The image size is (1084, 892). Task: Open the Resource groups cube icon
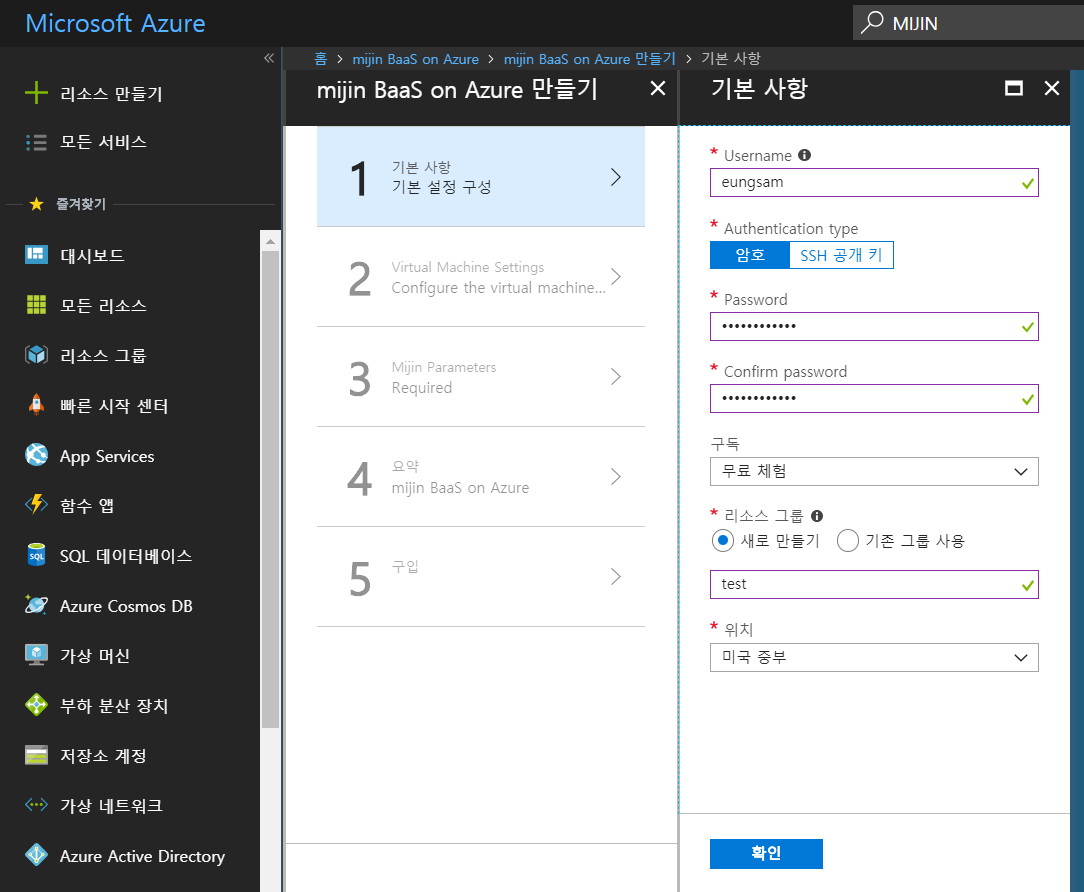[x=36, y=355]
